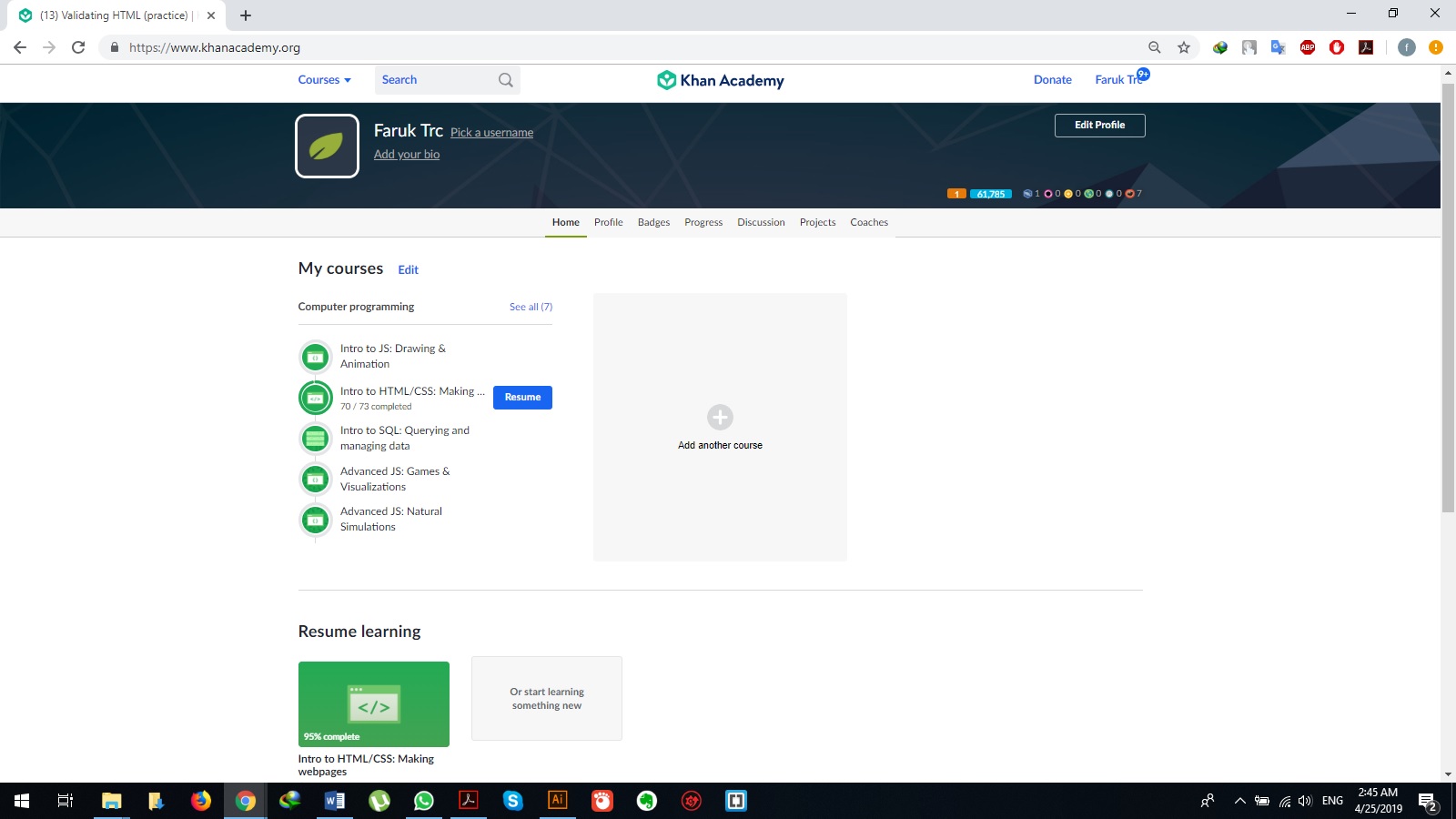This screenshot has width=1456, height=819.
Task: Click the Or start learning something new card
Action: (547, 699)
